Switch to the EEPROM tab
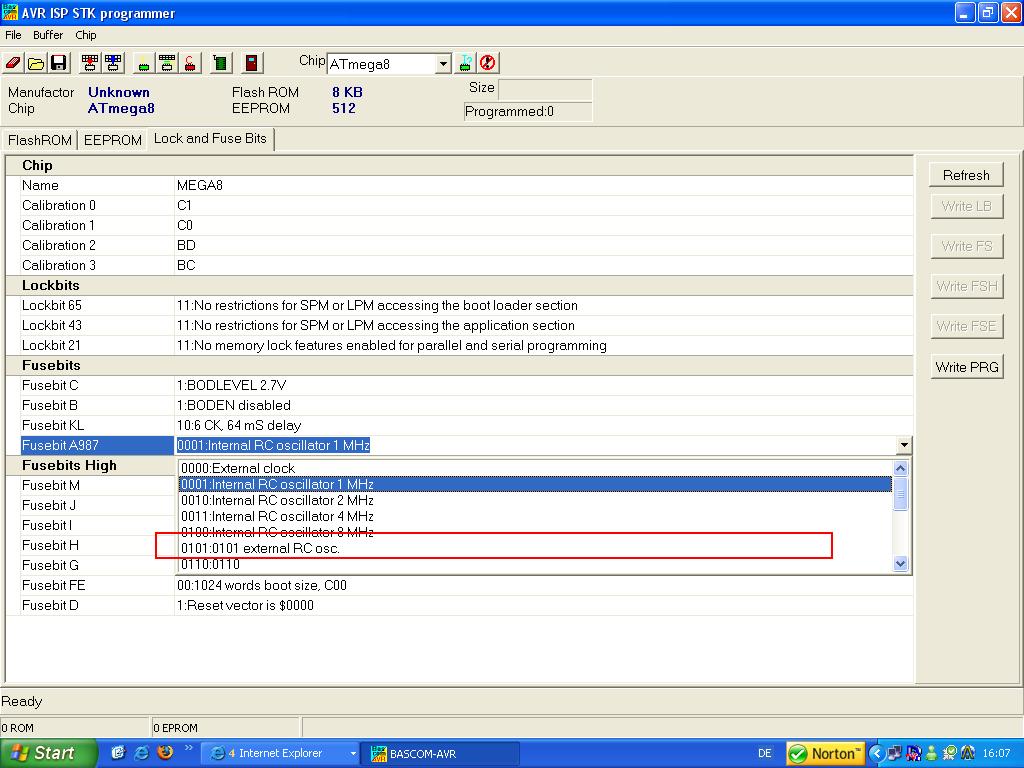Image resolution: width=1024 pixels, height=768 pixels. [x=113, y=140]
